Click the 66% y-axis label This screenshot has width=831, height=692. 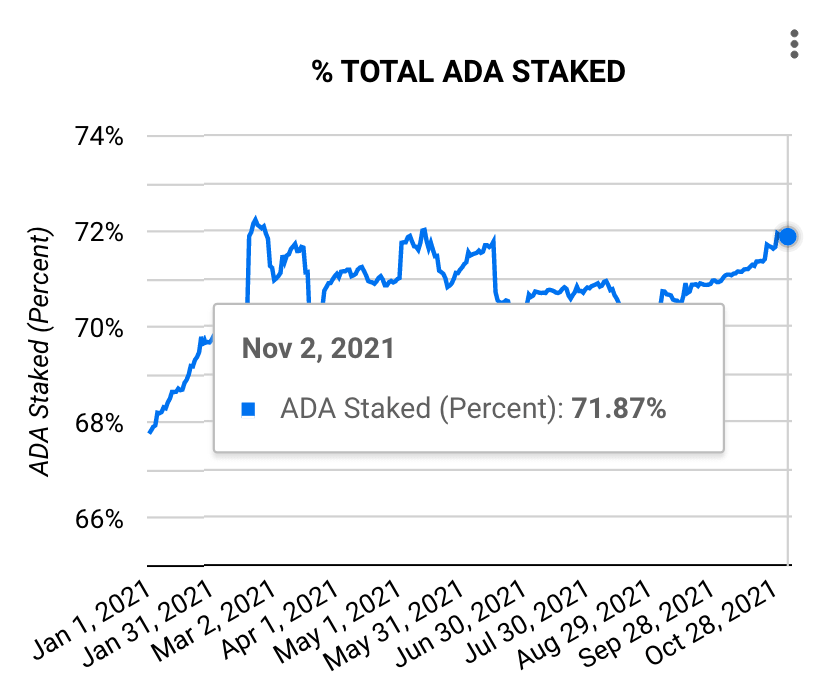tap(97, 519)
